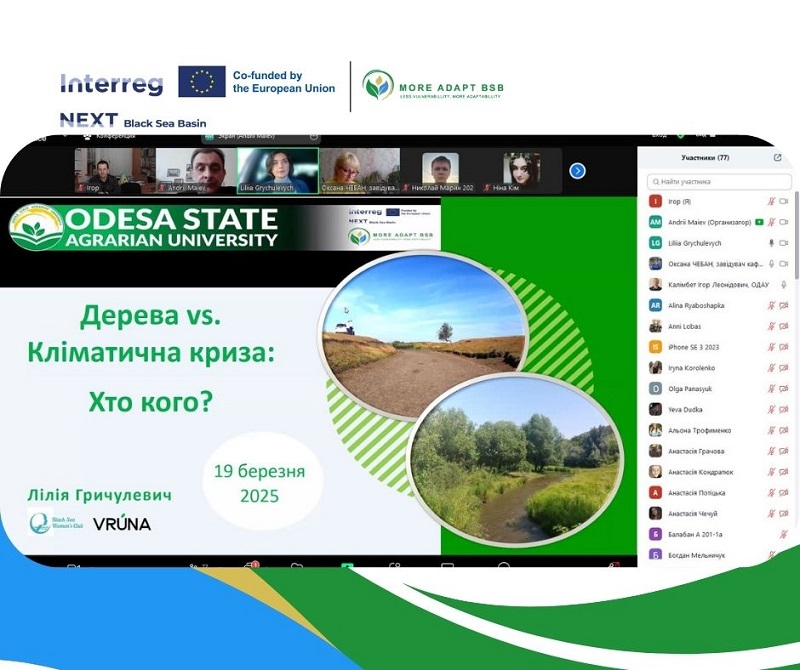Toggle the camera icon for Ігор (Я)
Screen dimensions: 800x670
[x=784, y=201]
